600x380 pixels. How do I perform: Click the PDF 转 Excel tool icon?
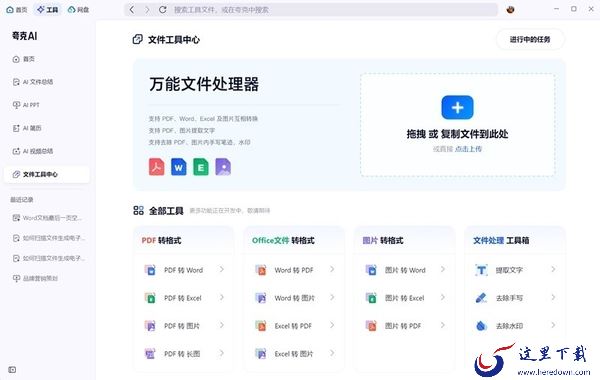pos(150,298)
